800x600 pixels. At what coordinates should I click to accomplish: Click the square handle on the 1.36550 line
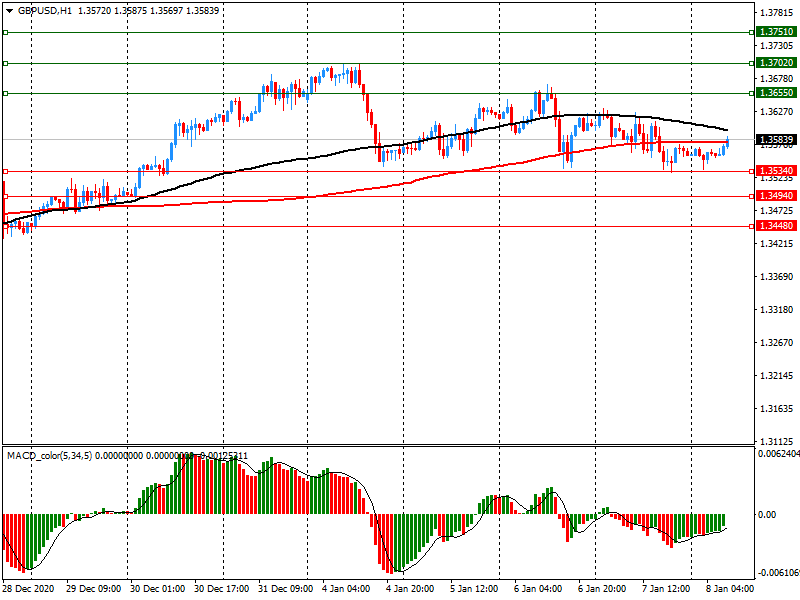(5, 93)
